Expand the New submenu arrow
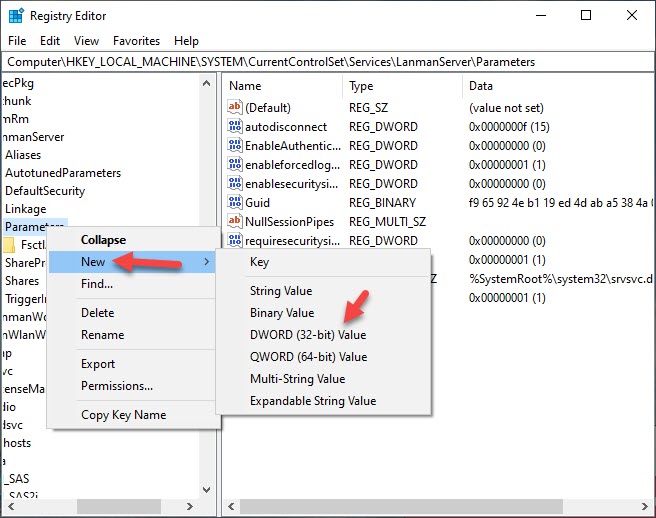Image resolution: width=656 pixels, height=518 pixels. coord(207,262)
